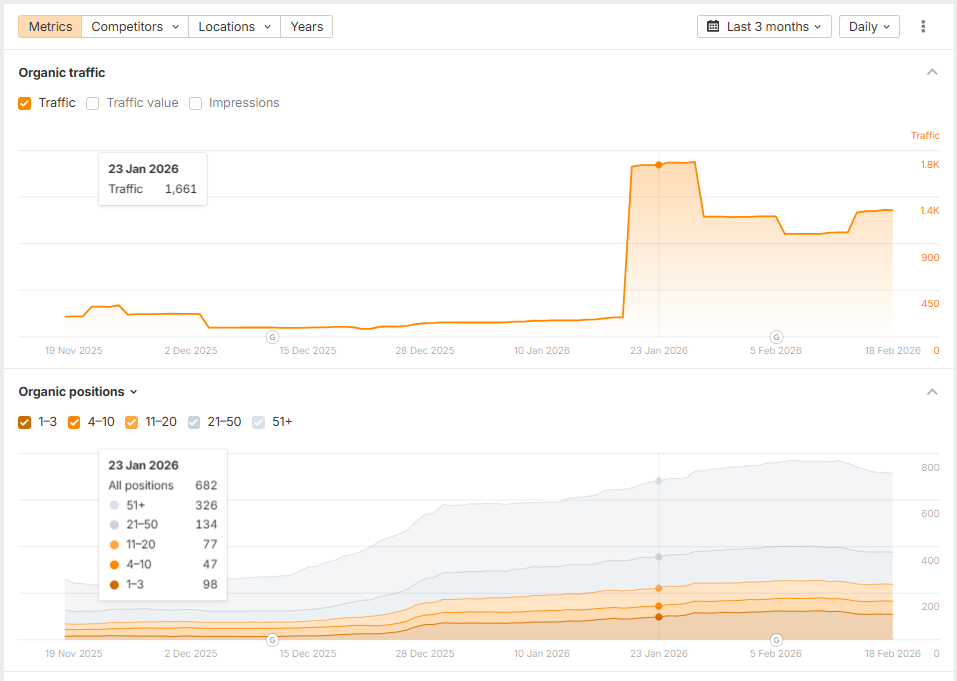Enable the Impressions checkbox
The width and height of the screenshot is (957, 681).
coord(196,103)
